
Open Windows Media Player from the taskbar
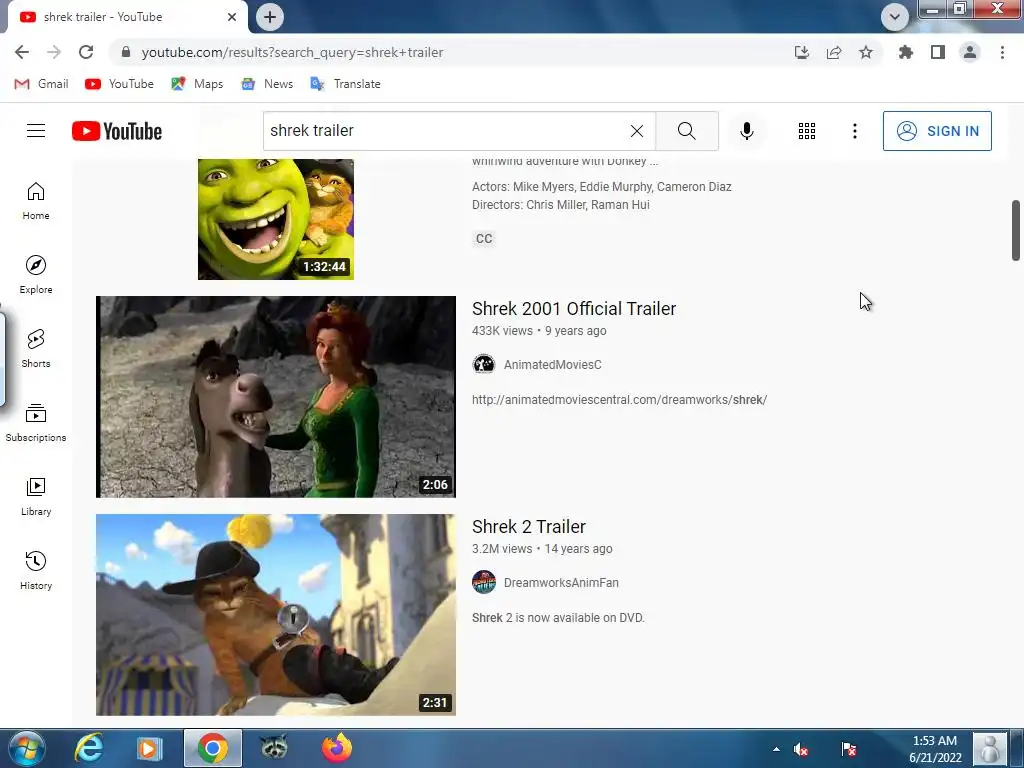[x=149, y=748]
